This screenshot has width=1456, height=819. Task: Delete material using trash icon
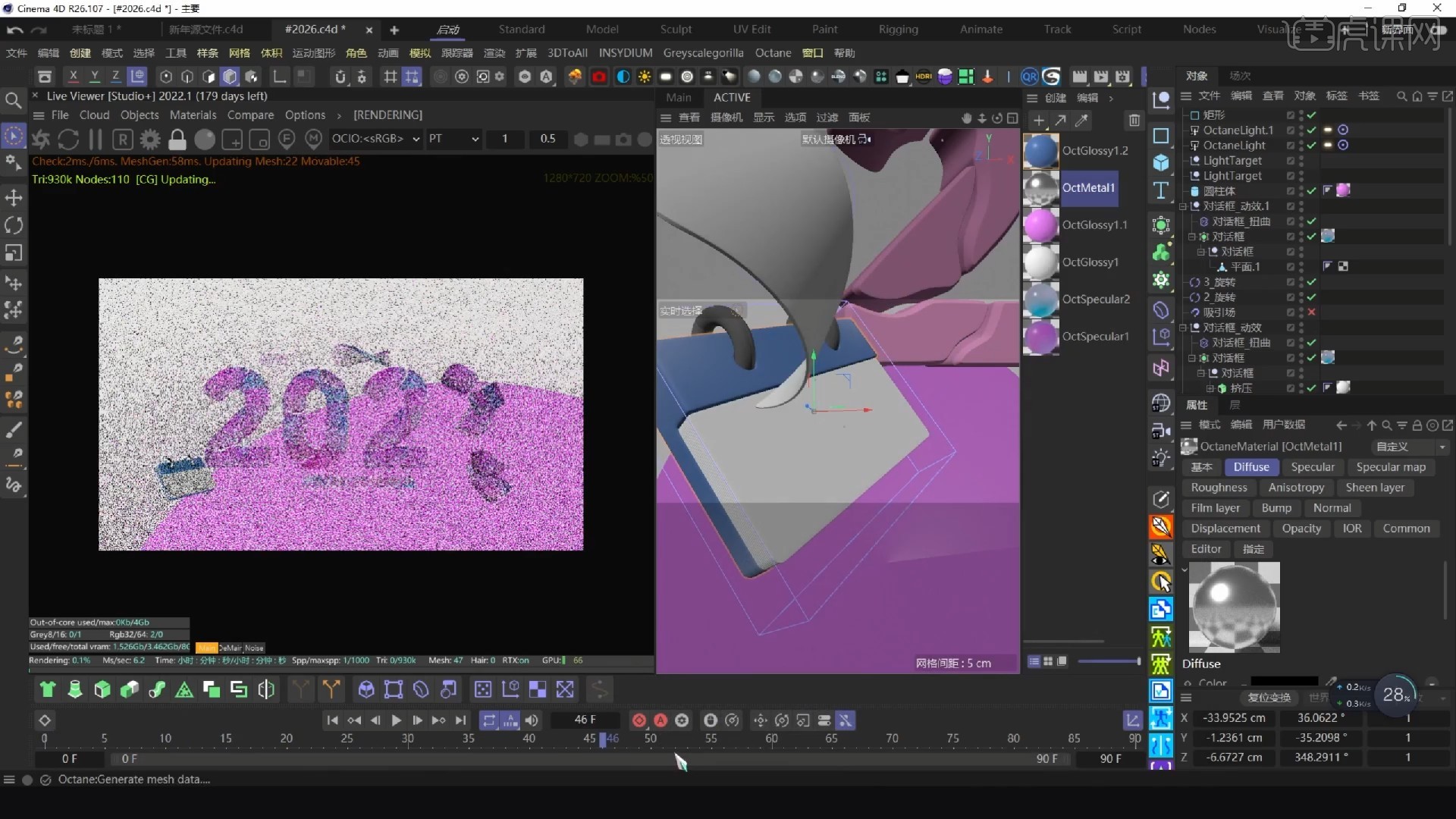(1134, 120)
